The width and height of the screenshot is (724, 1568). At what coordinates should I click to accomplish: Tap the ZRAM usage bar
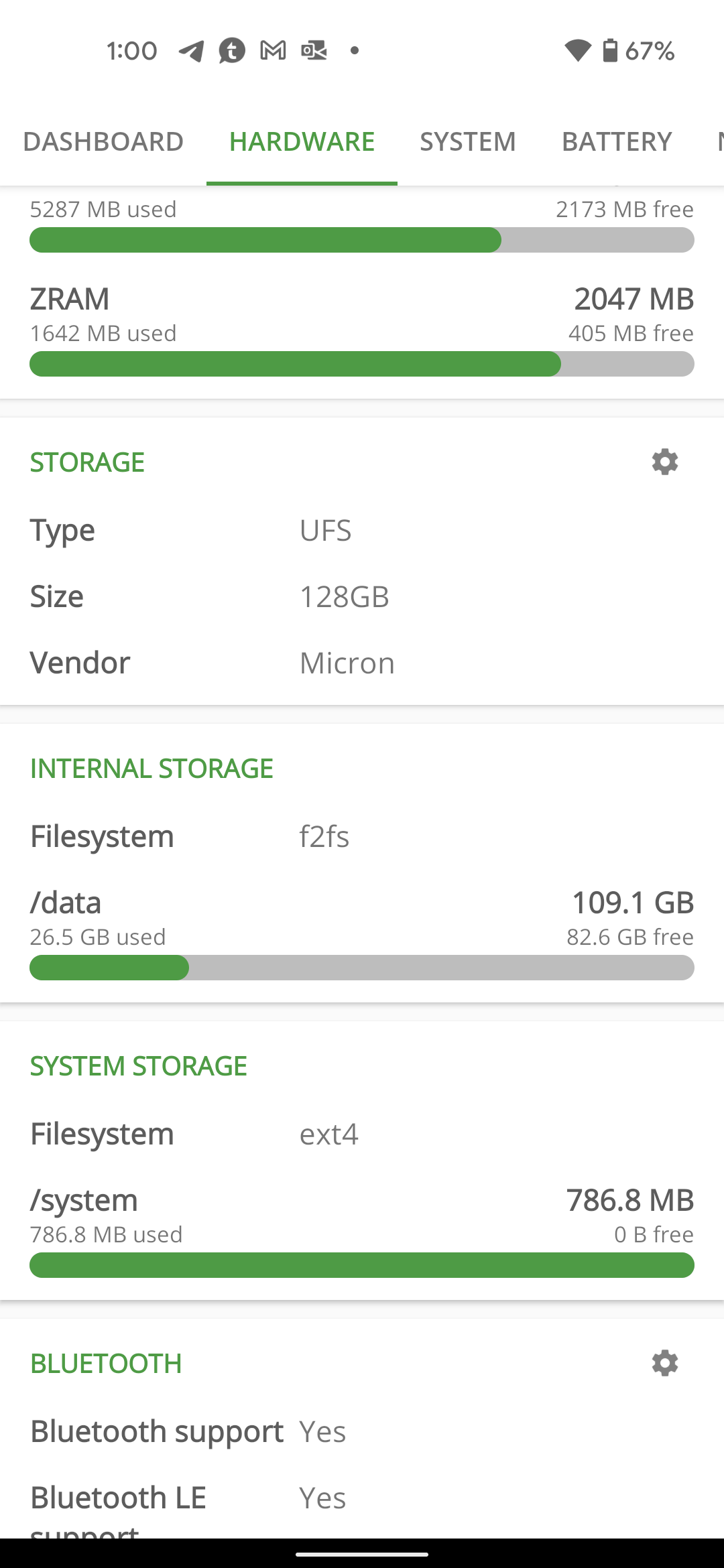(x=362, y=364)
